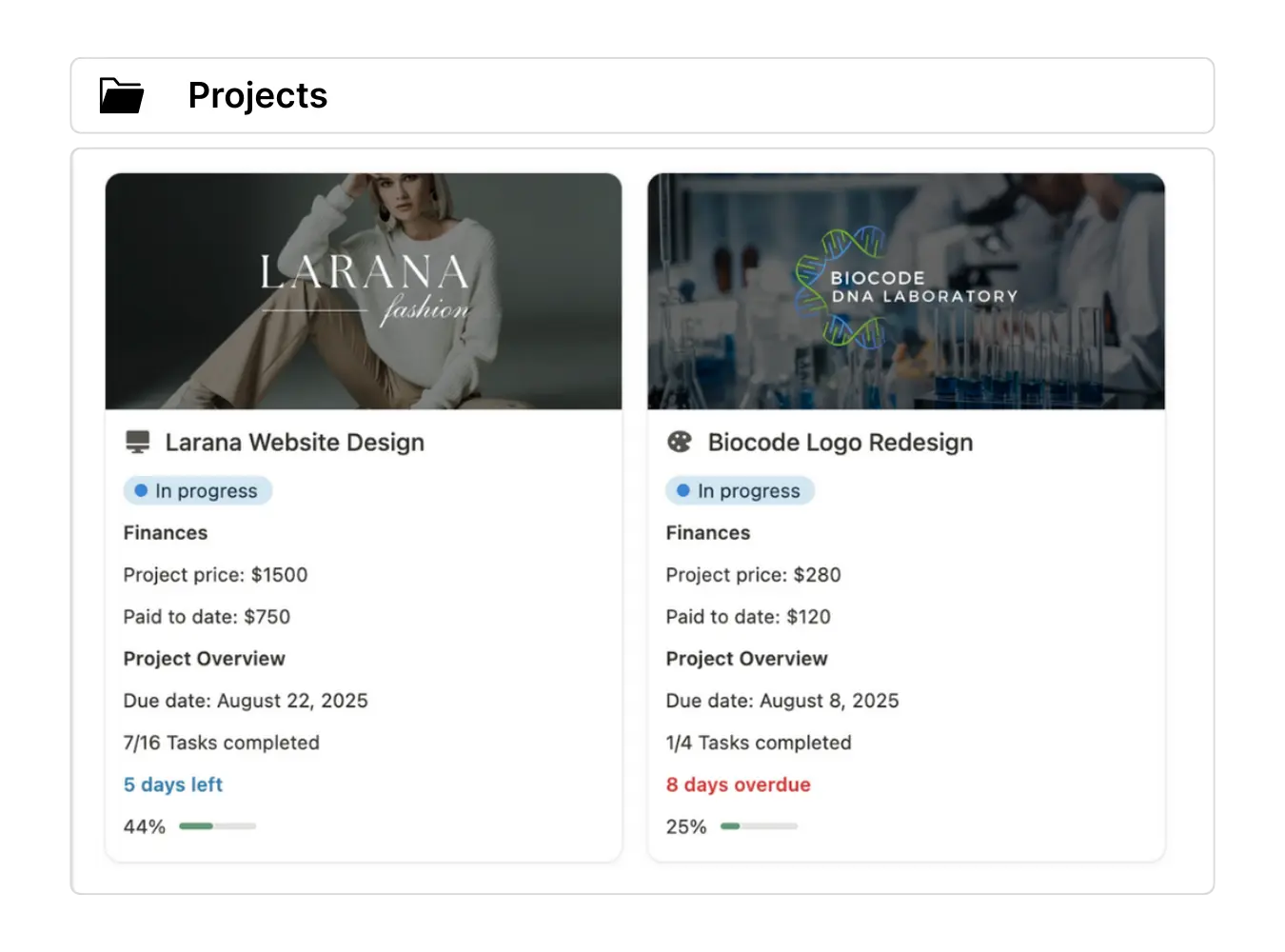Open the Larana fashion cover image

(x=363, y=290)
